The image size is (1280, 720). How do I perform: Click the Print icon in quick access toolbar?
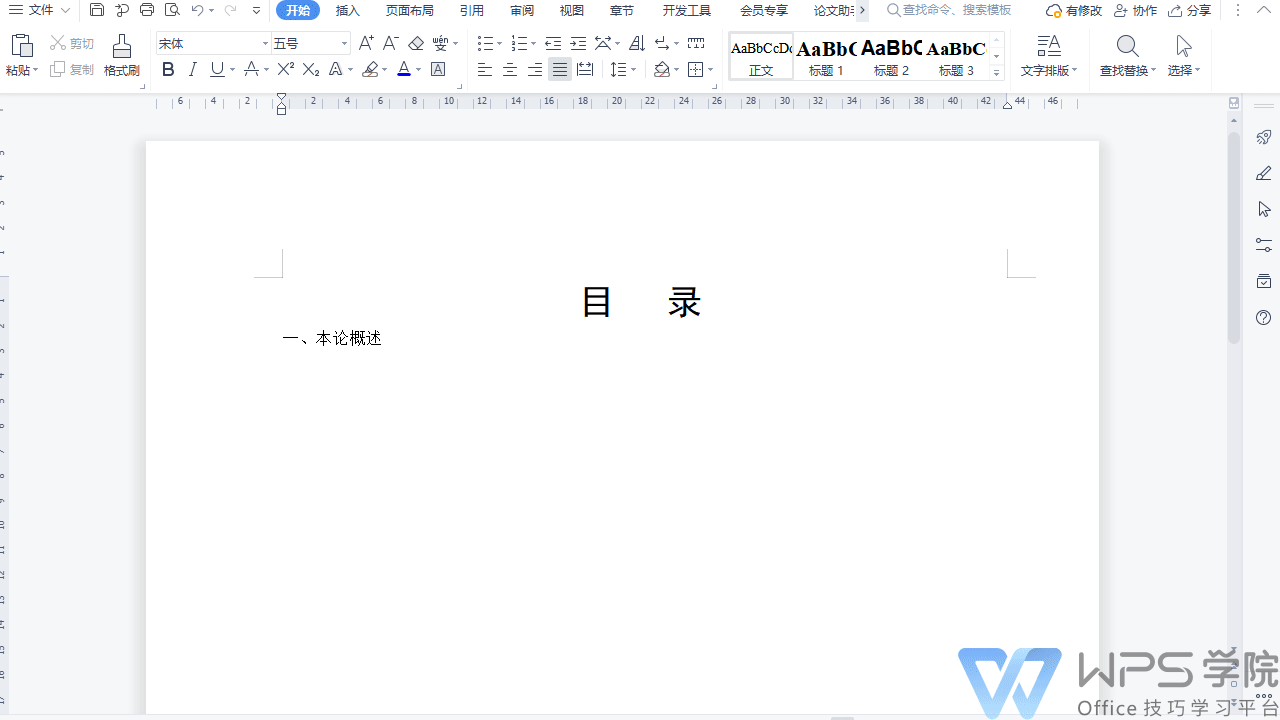click(x=147, y=10)
